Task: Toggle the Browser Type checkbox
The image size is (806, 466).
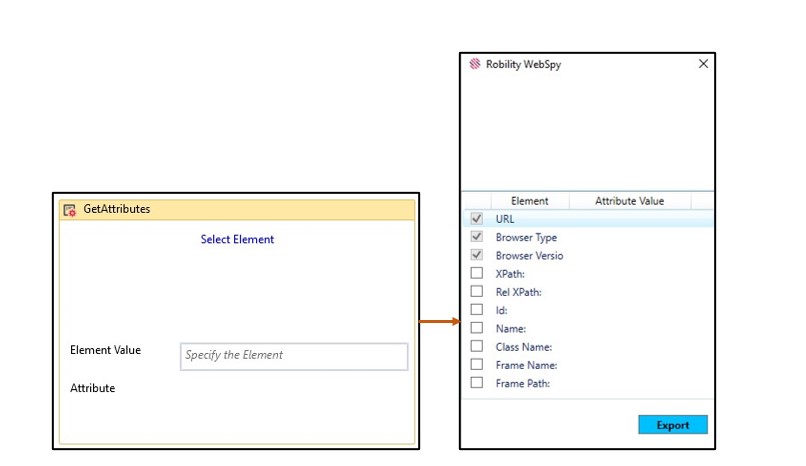Action: [477, 237]
